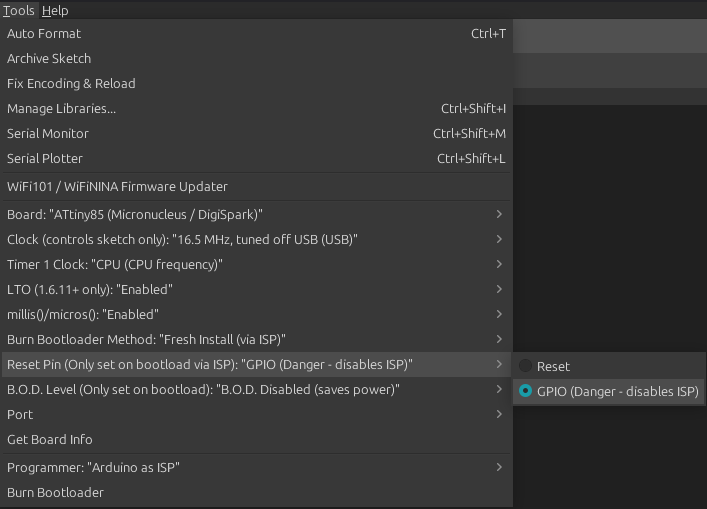Choose Archive Sketch

pyautogui.click(x=49, y=58)
